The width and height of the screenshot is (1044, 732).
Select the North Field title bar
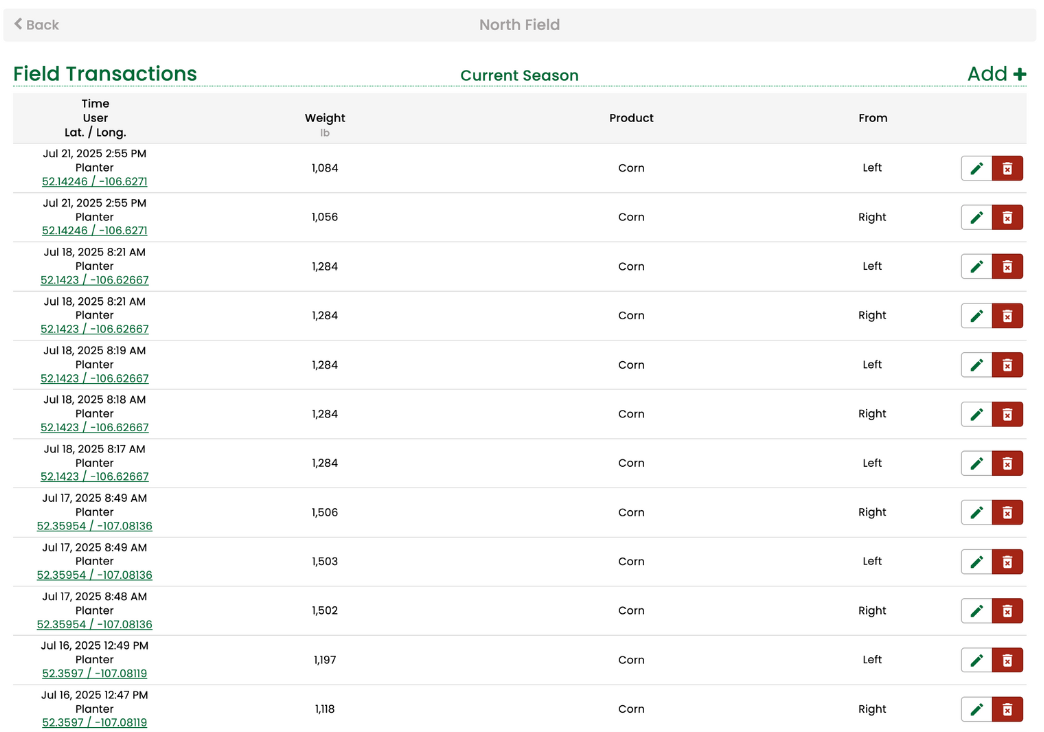(519, 24)
